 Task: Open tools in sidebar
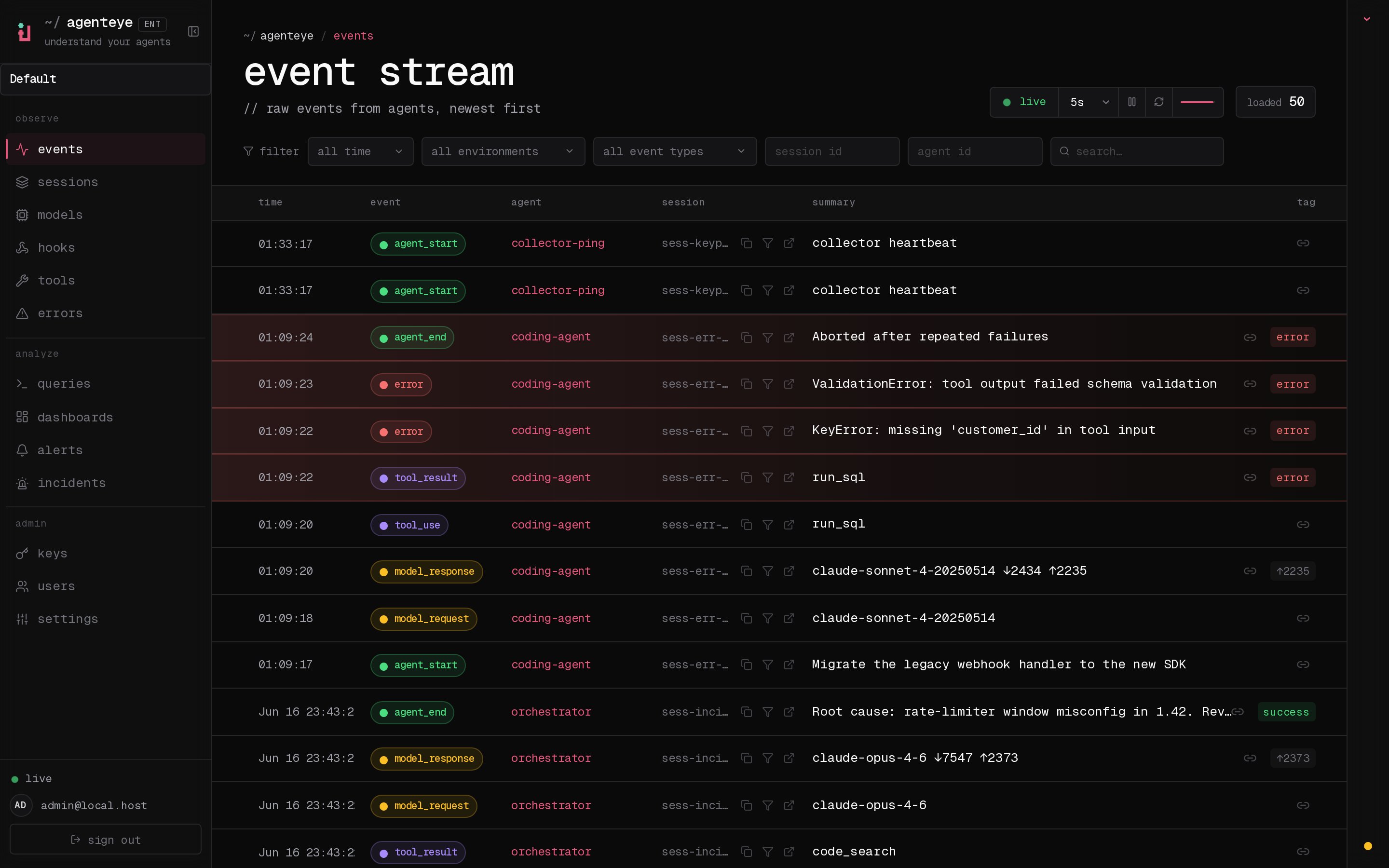106,280
